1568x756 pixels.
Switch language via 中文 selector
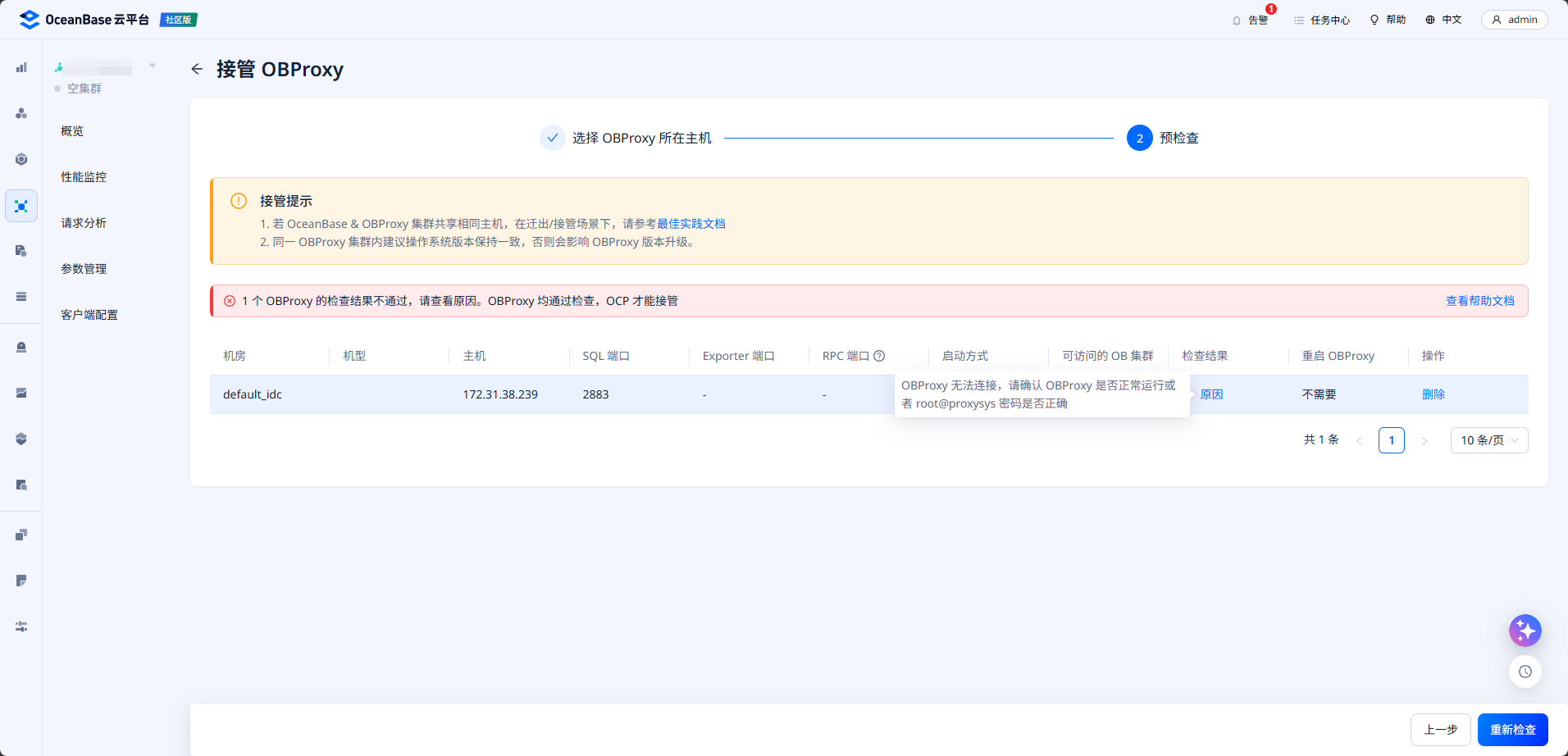point(1443,20)
